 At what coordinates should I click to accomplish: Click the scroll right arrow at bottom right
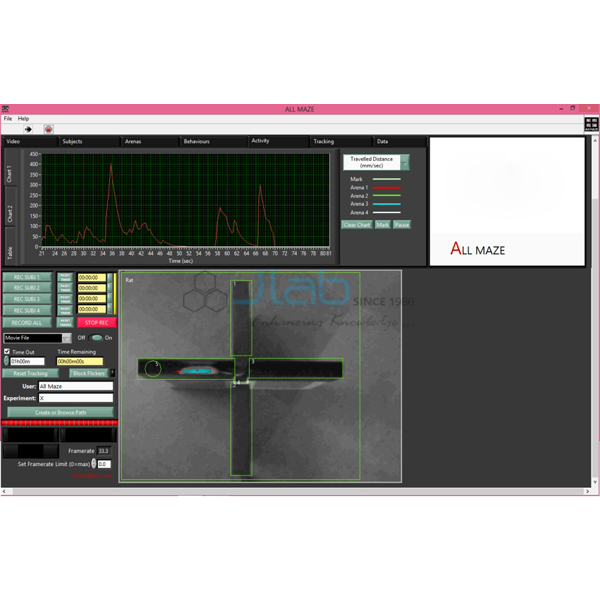587,491
